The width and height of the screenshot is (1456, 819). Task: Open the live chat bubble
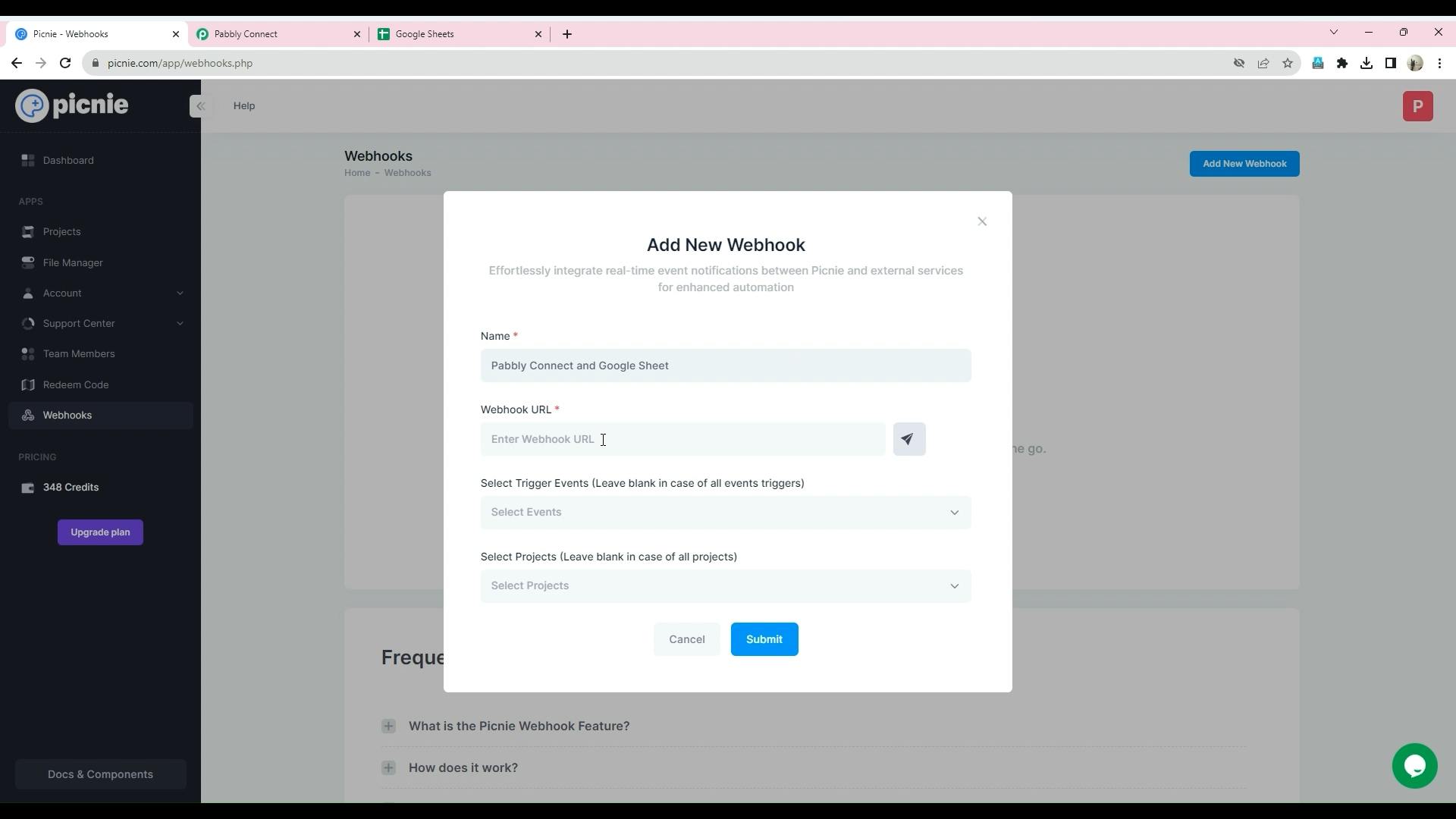pyautogui.click(x=1414, y=766)
